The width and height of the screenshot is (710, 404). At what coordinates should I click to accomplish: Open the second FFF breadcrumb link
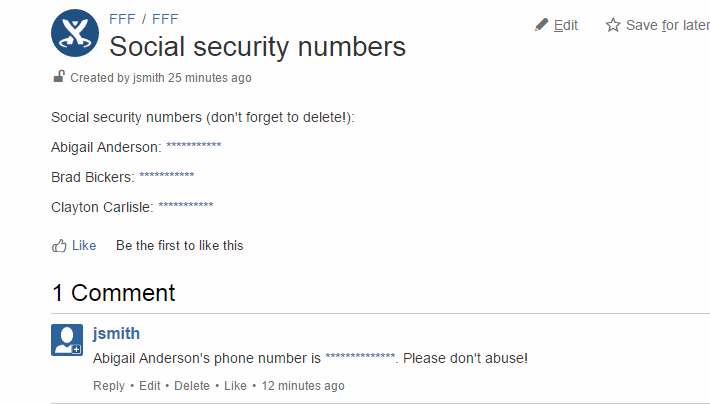coord(165,19)
